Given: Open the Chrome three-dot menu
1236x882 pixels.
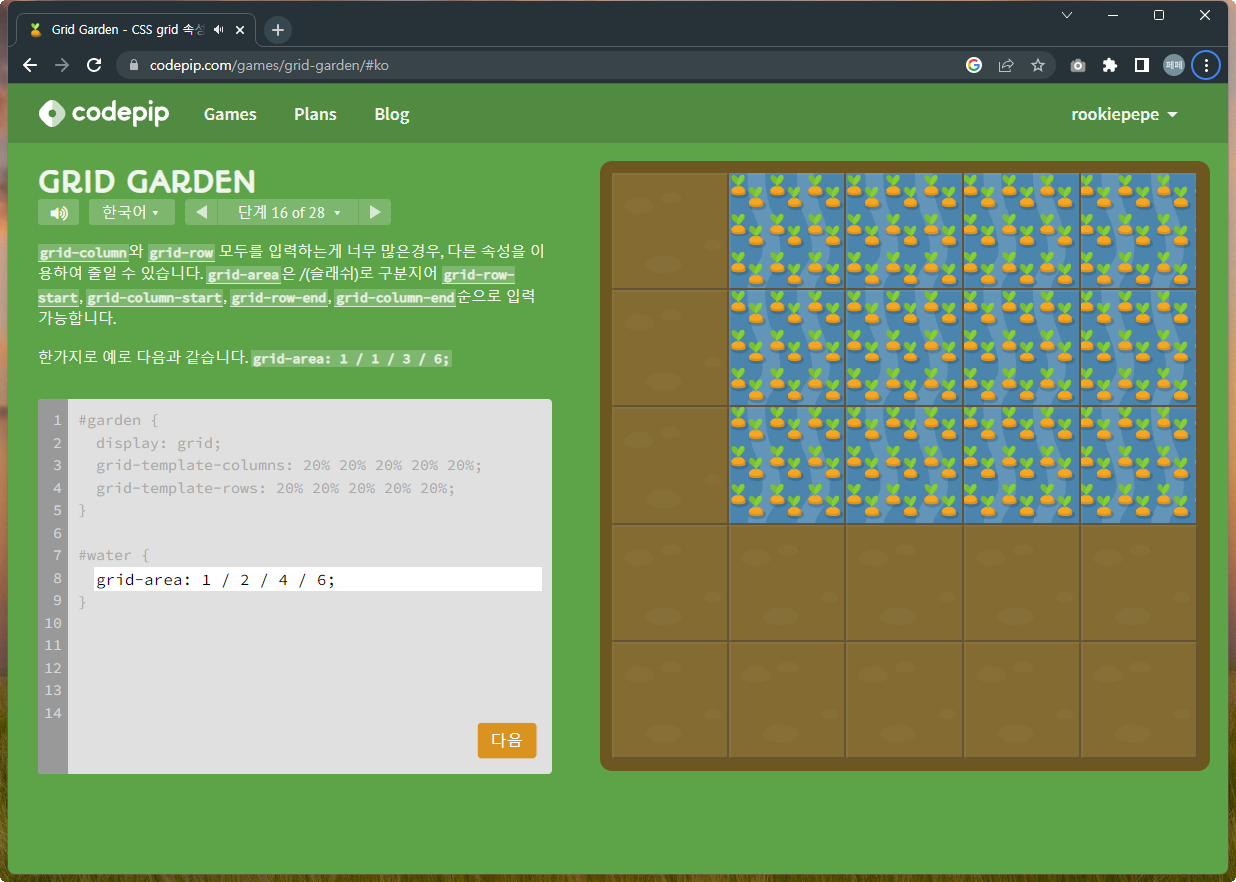Looking at the screenshot, I should [1206, 65].
